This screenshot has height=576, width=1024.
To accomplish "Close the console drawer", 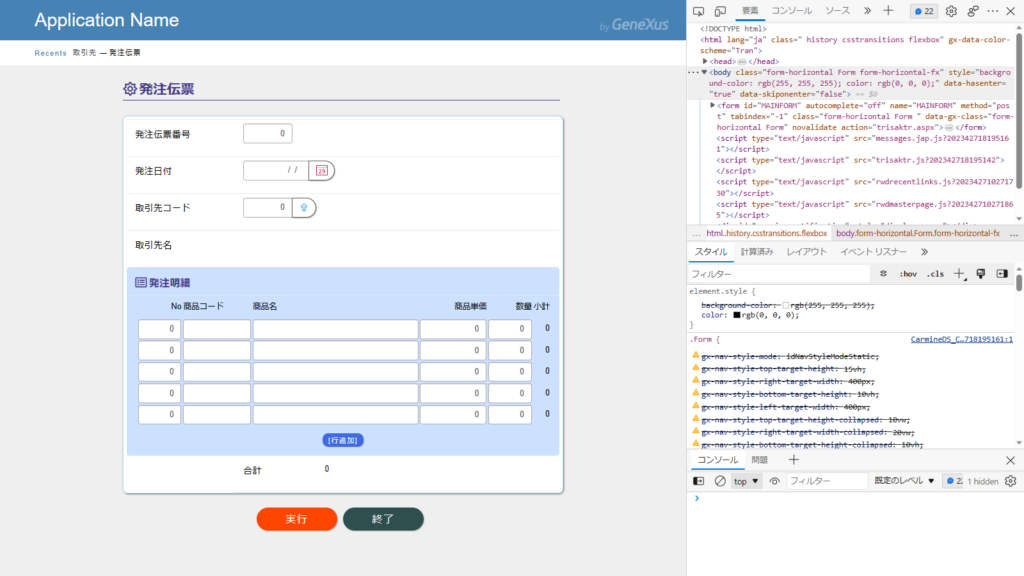I will coord(1010,460).
